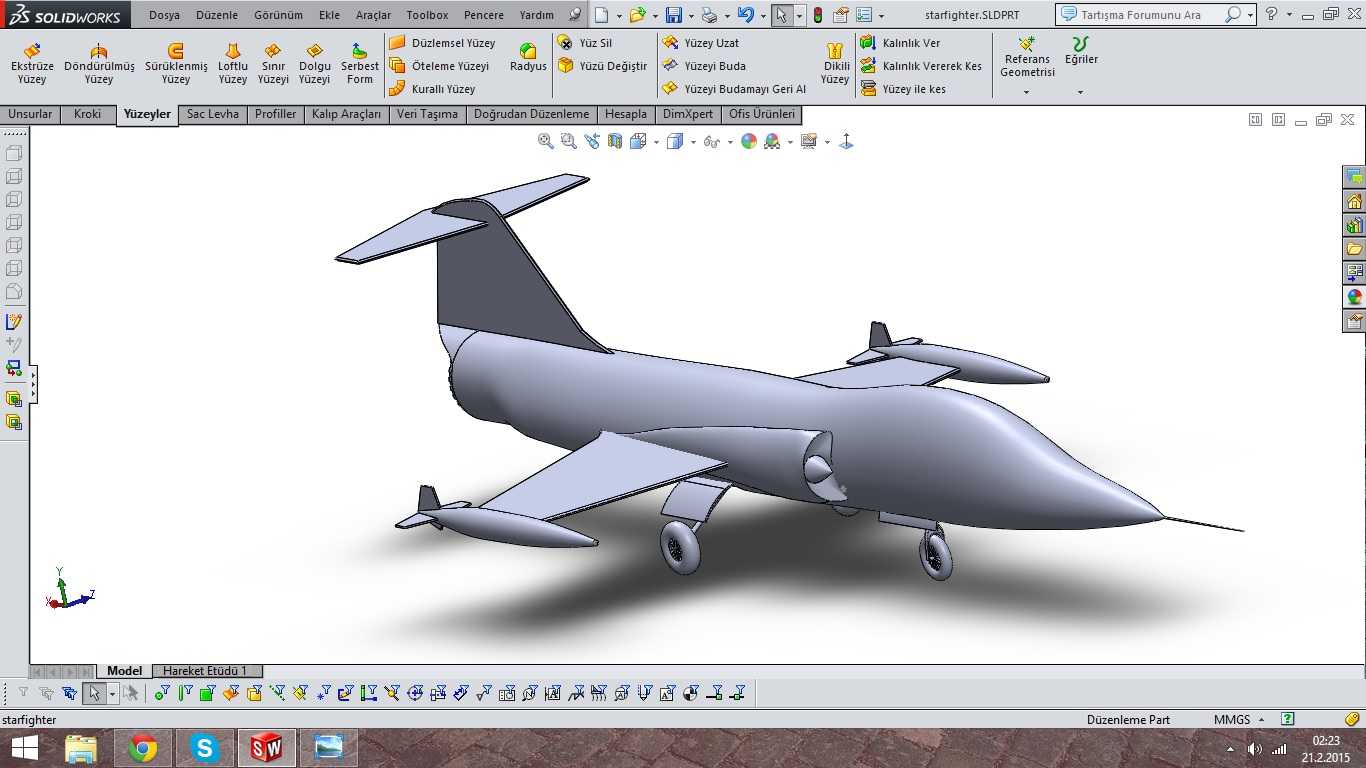The width and height of the screenshot is (1366, 768).
Task: Click the Undo arrow icon
Action: click(745, 15)
